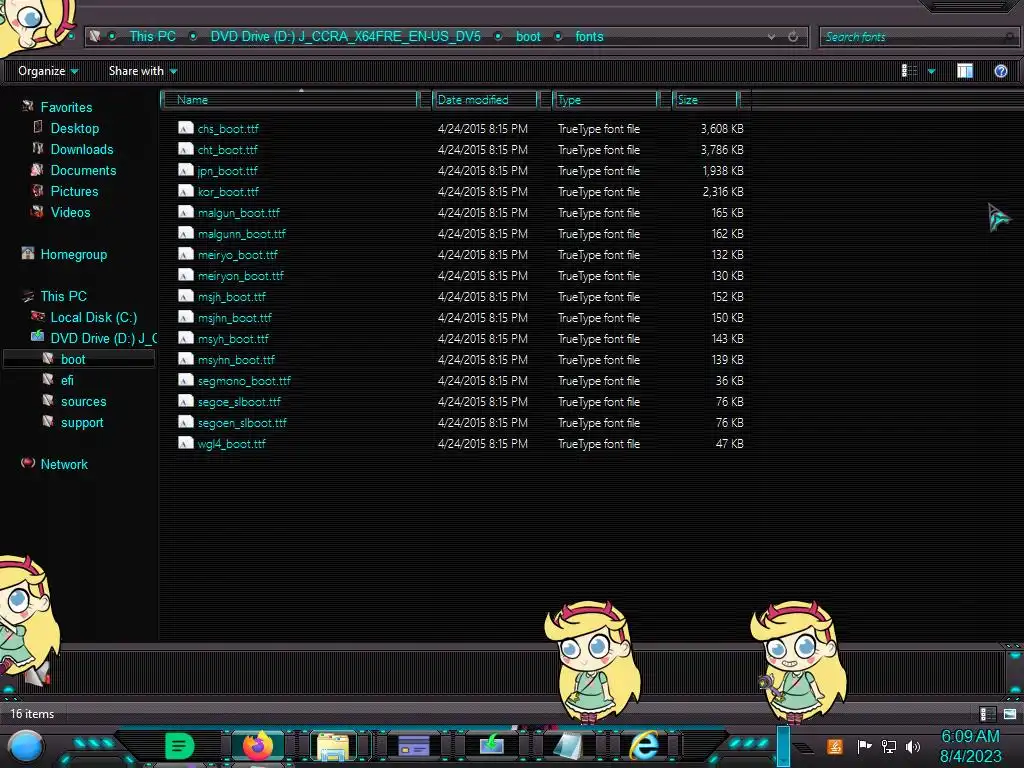1024x768 pixels.
Task: Select file name meiryon_boot.ttf
Action: coord(240,276)
